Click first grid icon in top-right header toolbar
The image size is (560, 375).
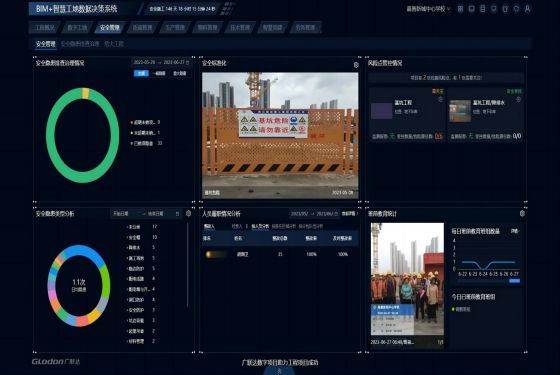pos(460,9)
